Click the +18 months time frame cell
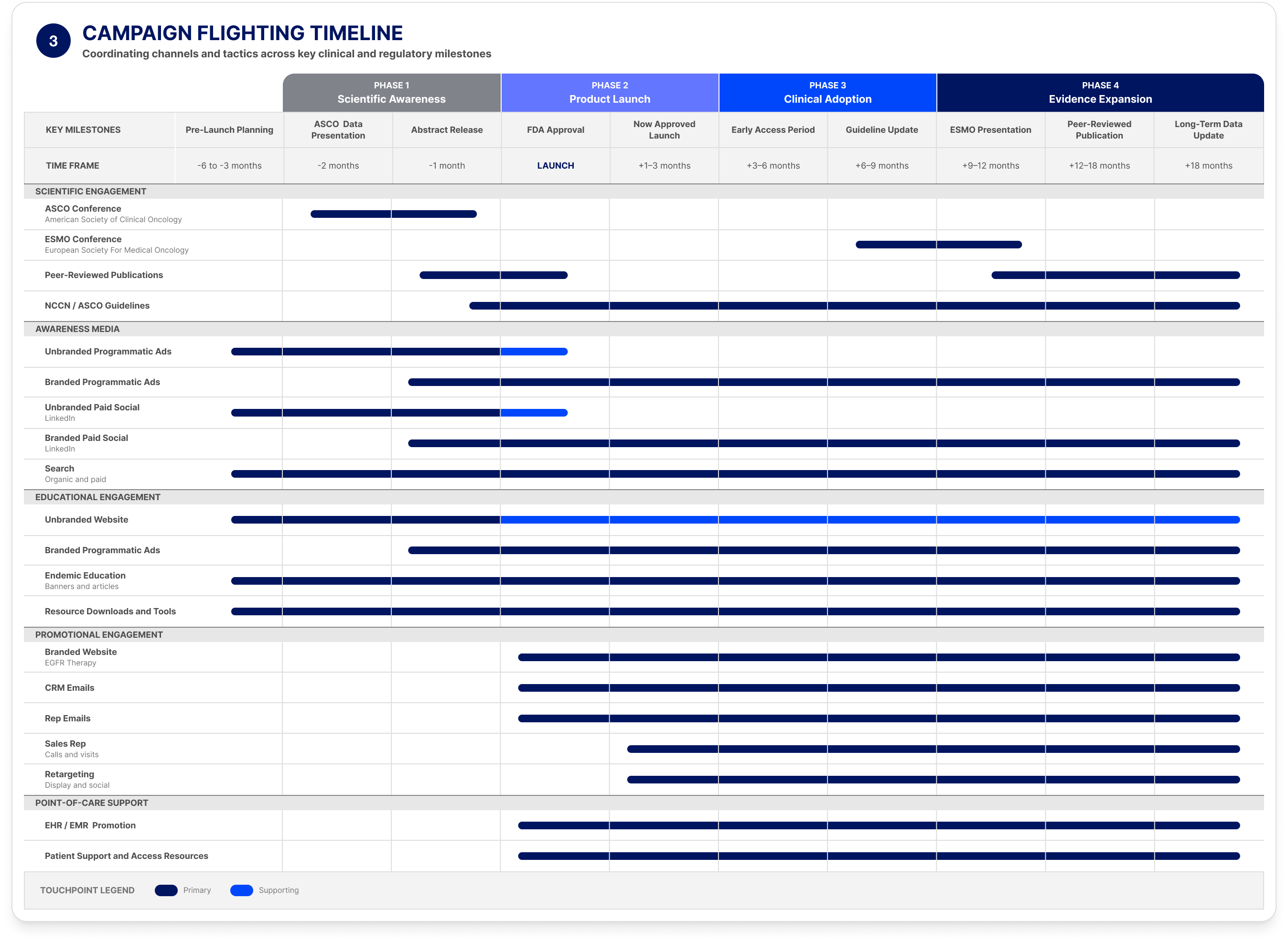 coord(1209,166)
